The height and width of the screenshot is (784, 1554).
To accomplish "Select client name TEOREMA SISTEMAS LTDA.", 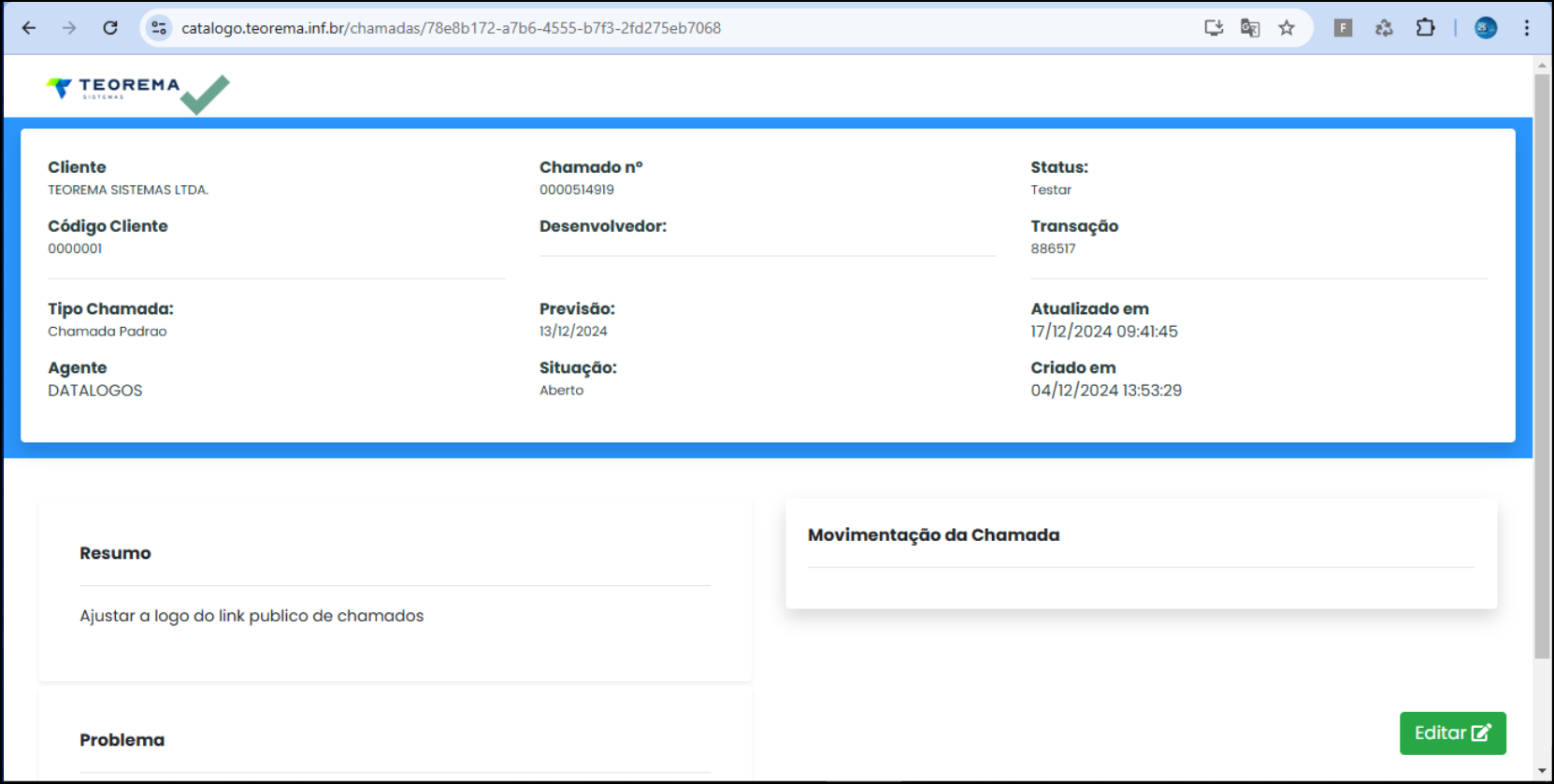I will pos(128,190).
